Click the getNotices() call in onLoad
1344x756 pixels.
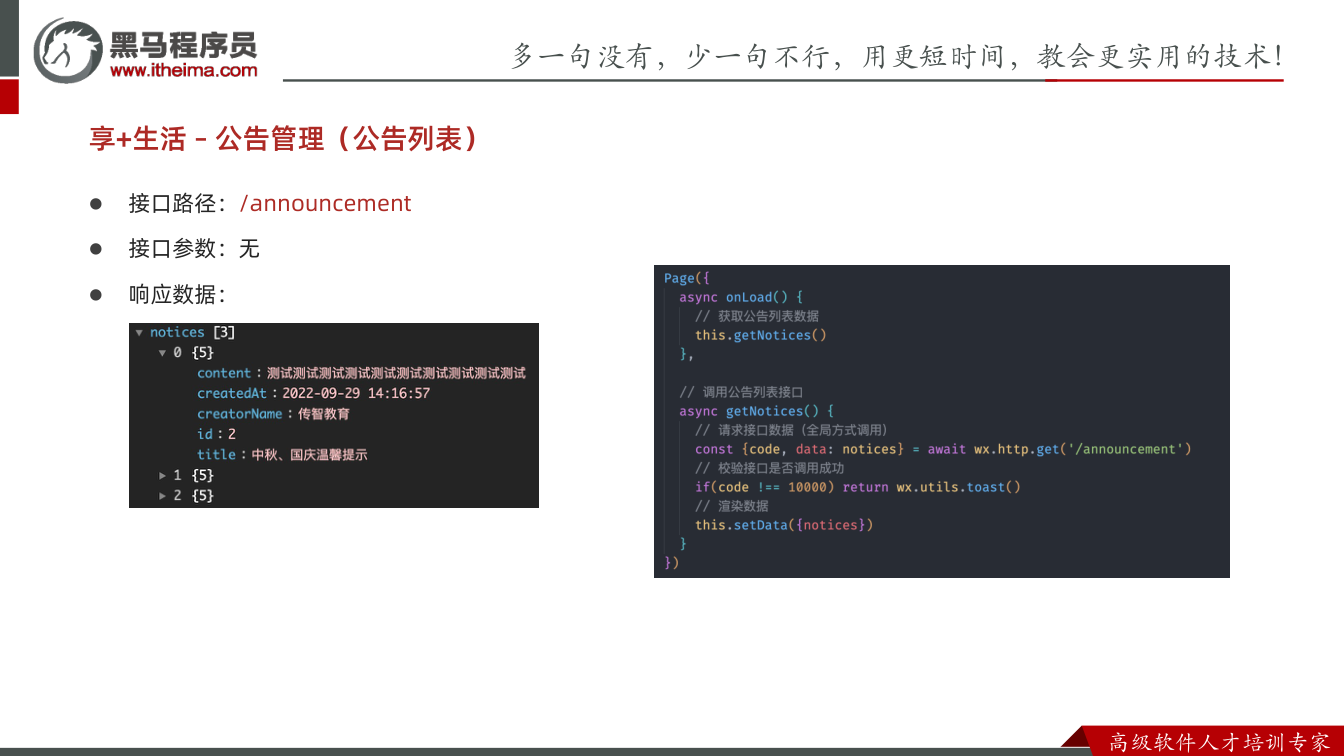761,335
